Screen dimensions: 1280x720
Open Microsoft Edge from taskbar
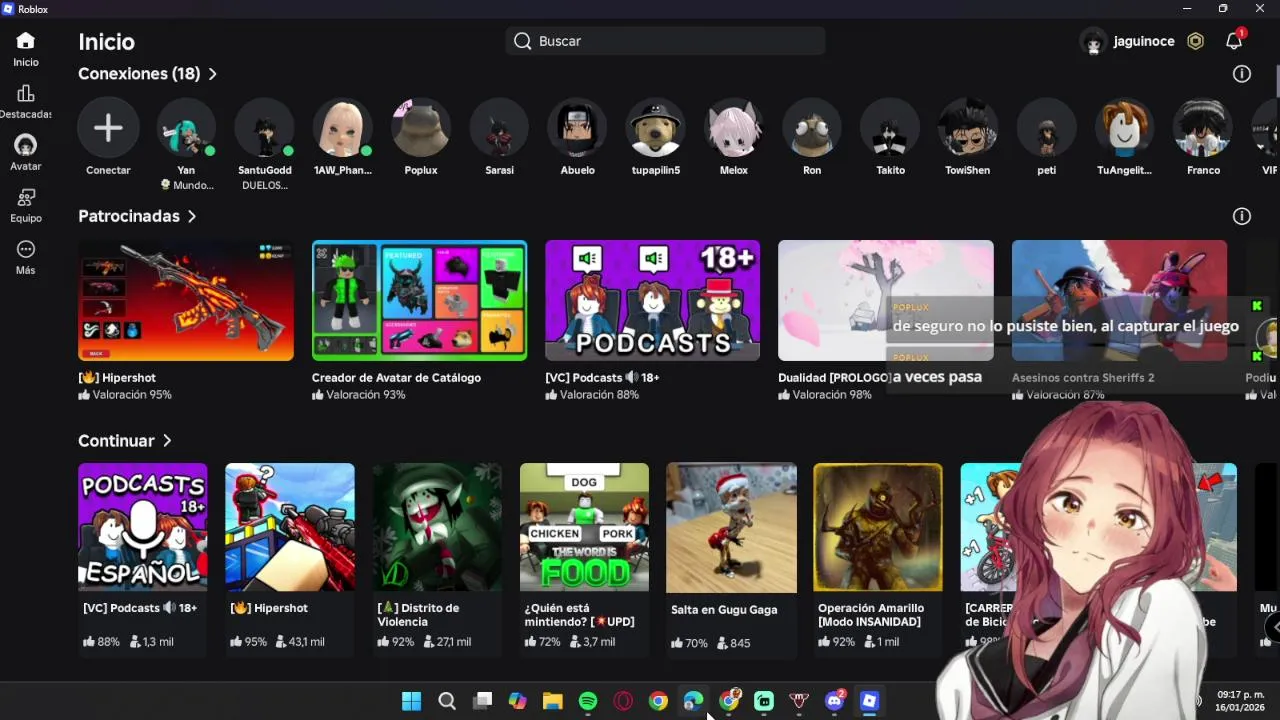coord(693,701)
